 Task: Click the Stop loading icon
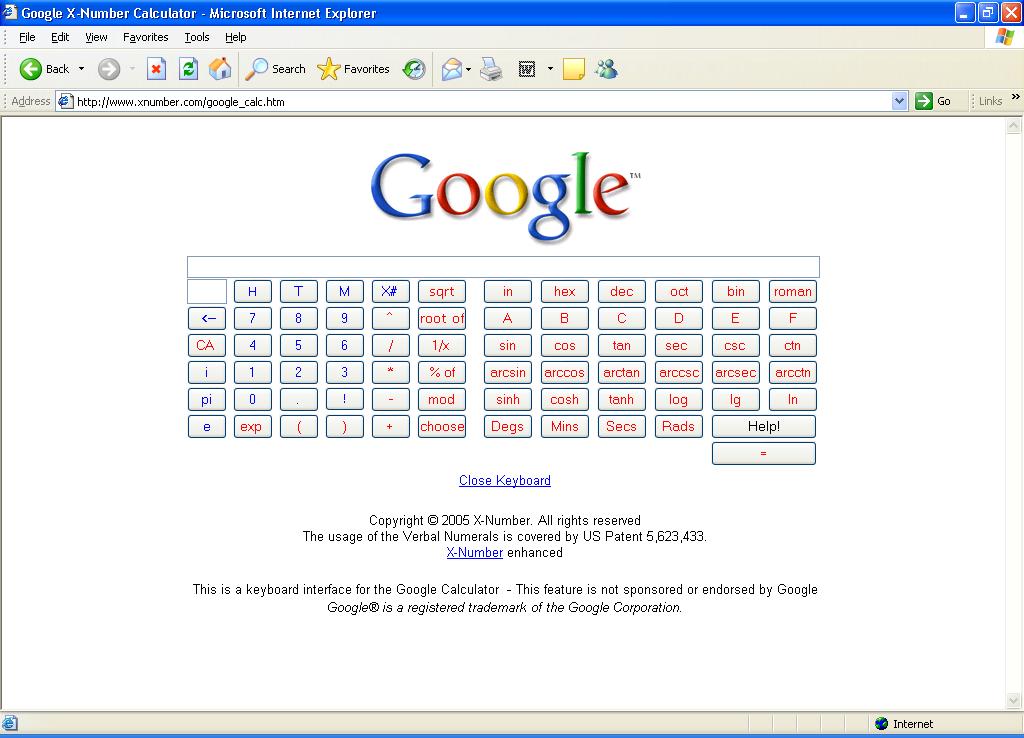point(156,69)
